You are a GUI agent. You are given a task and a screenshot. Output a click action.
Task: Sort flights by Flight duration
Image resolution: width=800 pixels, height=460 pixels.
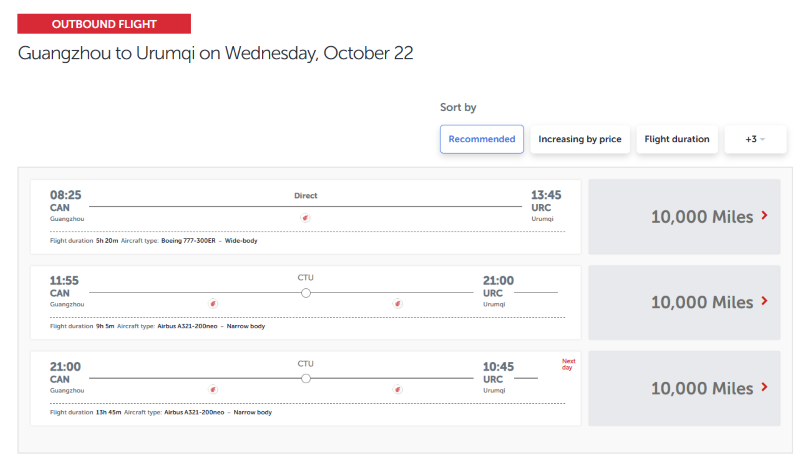[x=677, y=139]
